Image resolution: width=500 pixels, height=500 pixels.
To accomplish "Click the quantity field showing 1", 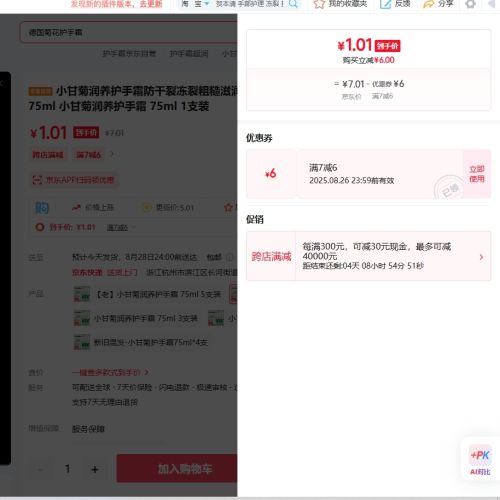I will point(68,469).
